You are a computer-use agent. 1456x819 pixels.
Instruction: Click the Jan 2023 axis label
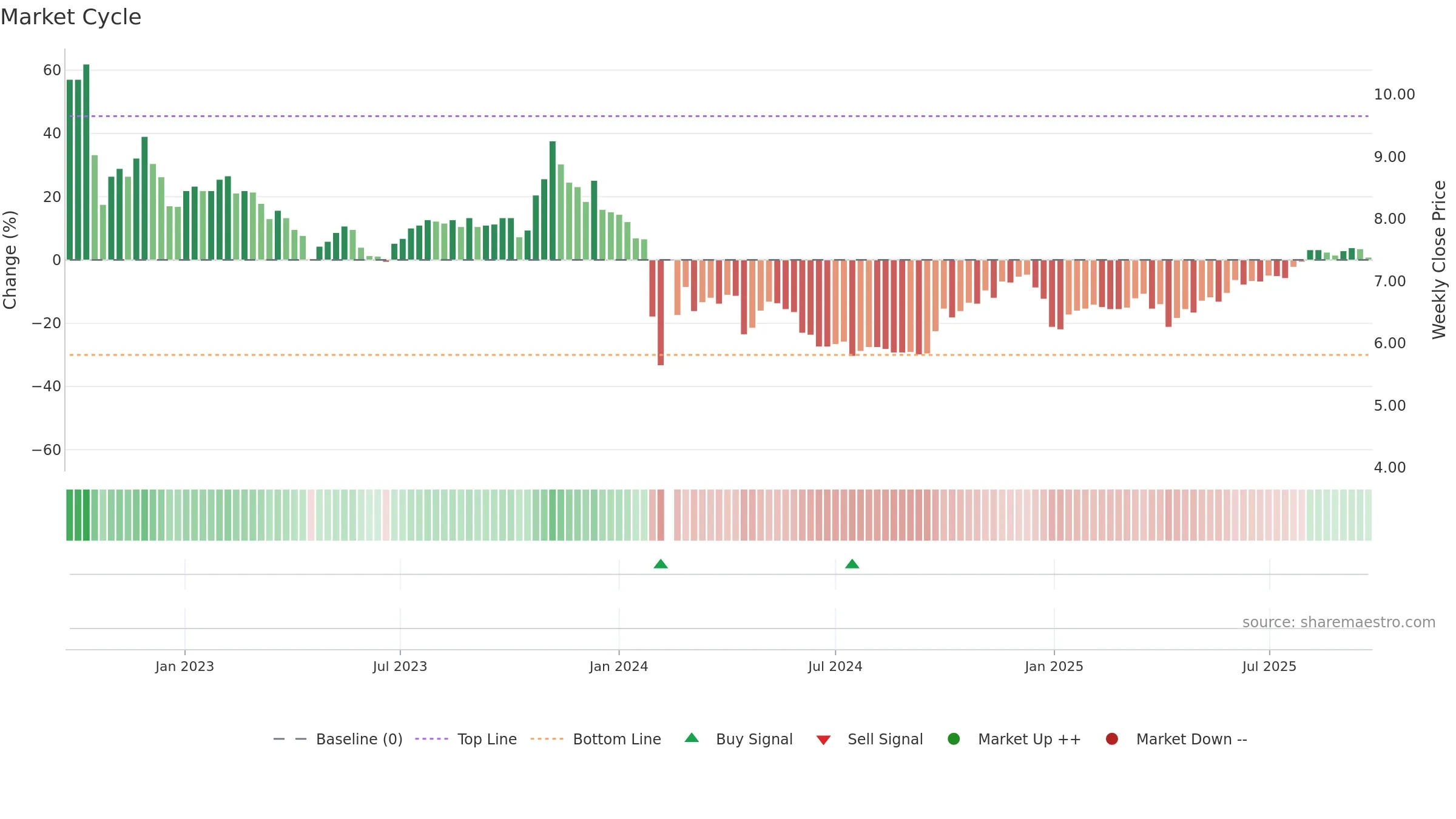[184, 667]
